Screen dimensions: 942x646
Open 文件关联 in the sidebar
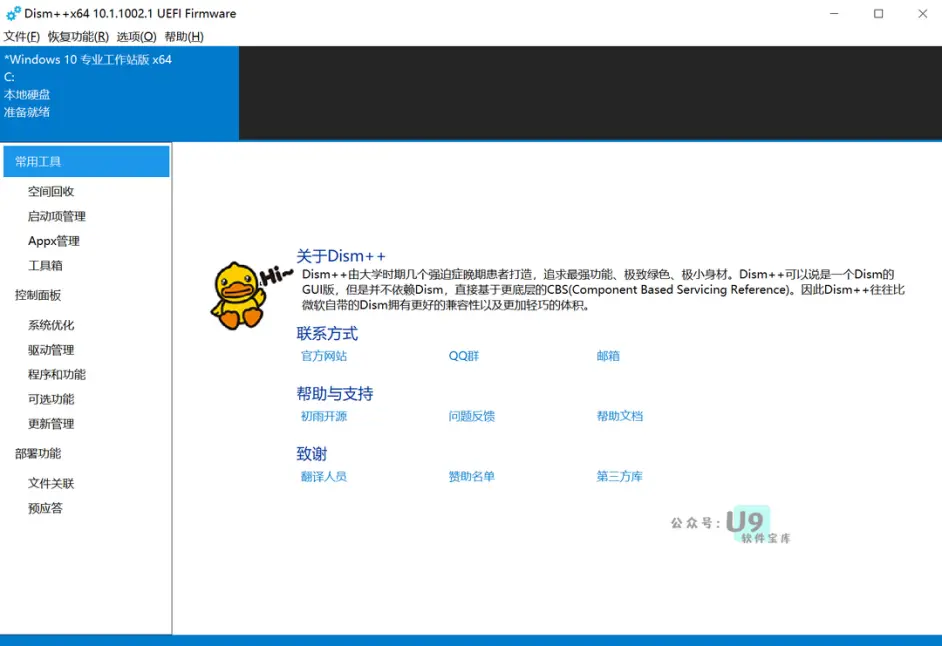click(x=51, y=484)
